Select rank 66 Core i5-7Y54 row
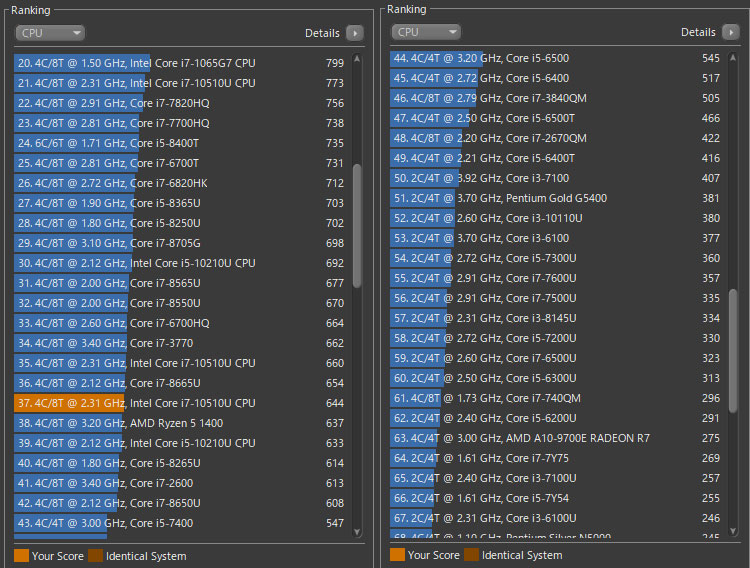Viewport: 750px width, 568px height. pyautogui.click(x=557, y=499)
